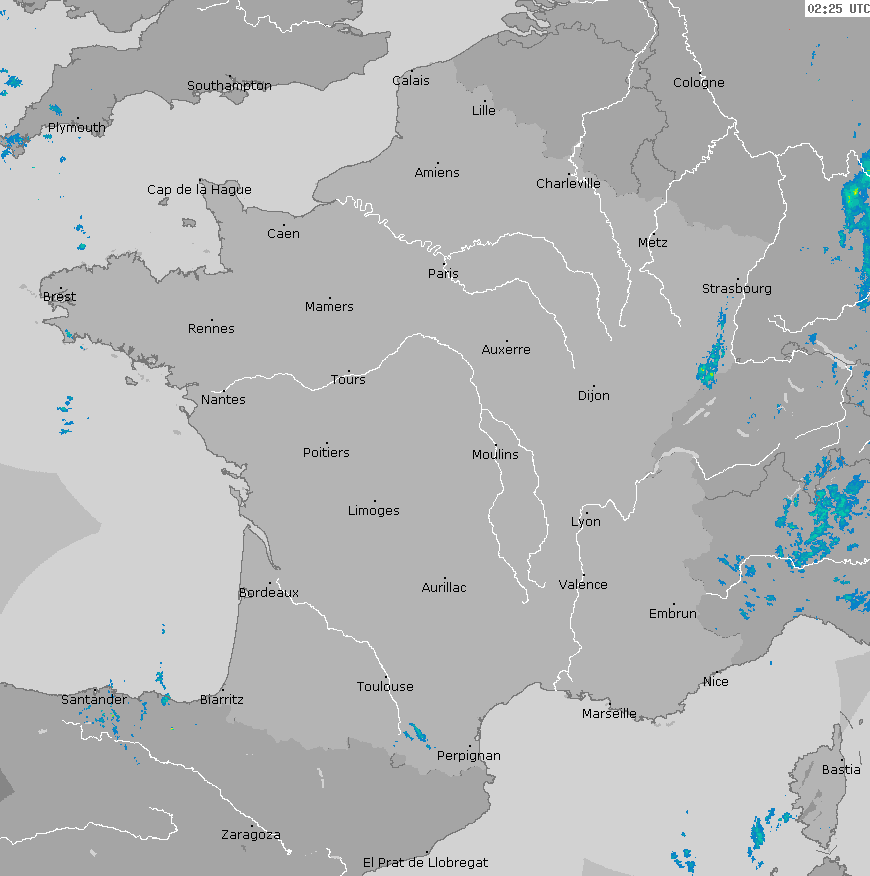Select the Dijon city label
Screen dimensions: 870x876
pos(593,396)
